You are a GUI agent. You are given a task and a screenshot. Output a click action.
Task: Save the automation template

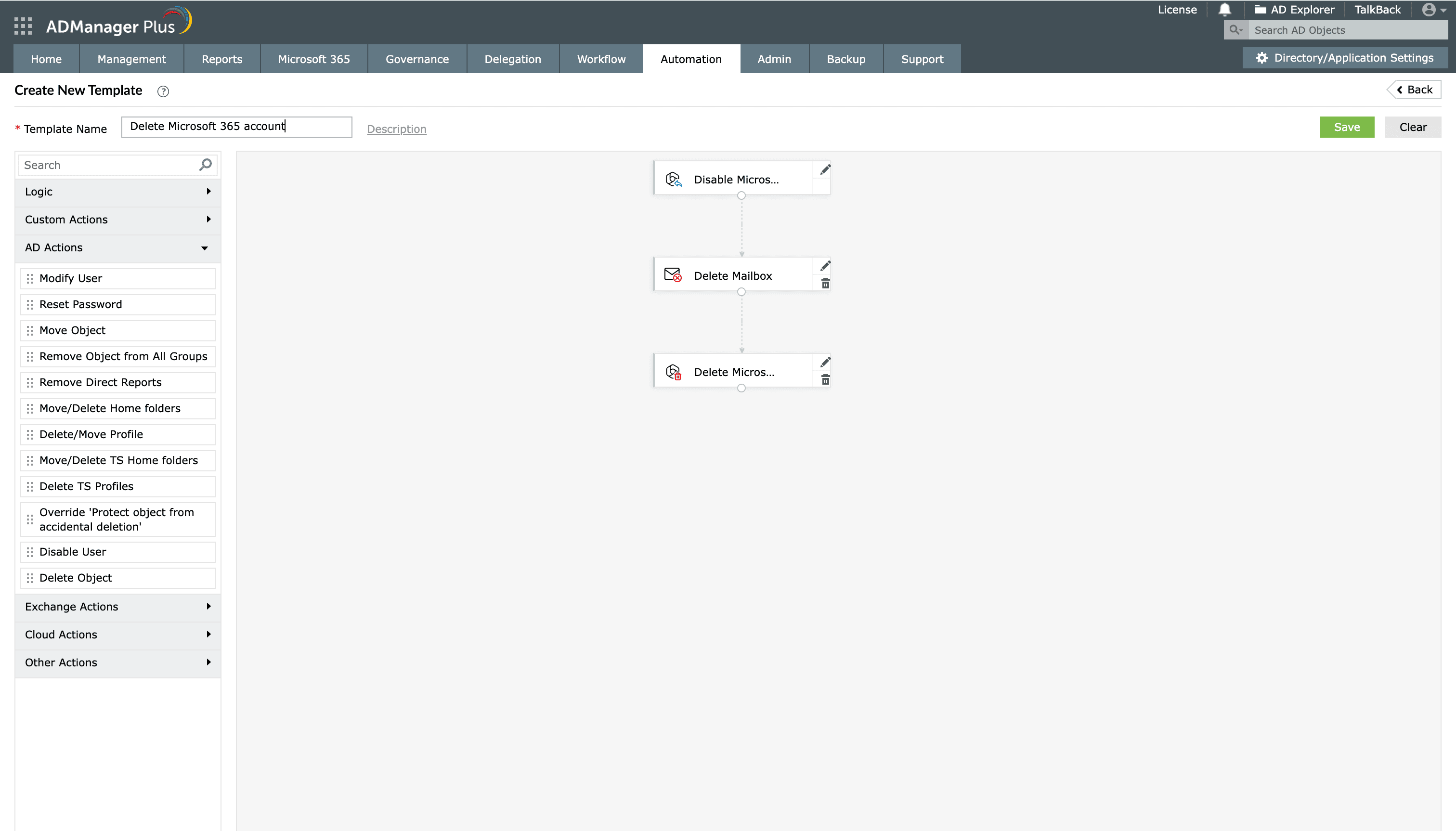(1347, 127)
